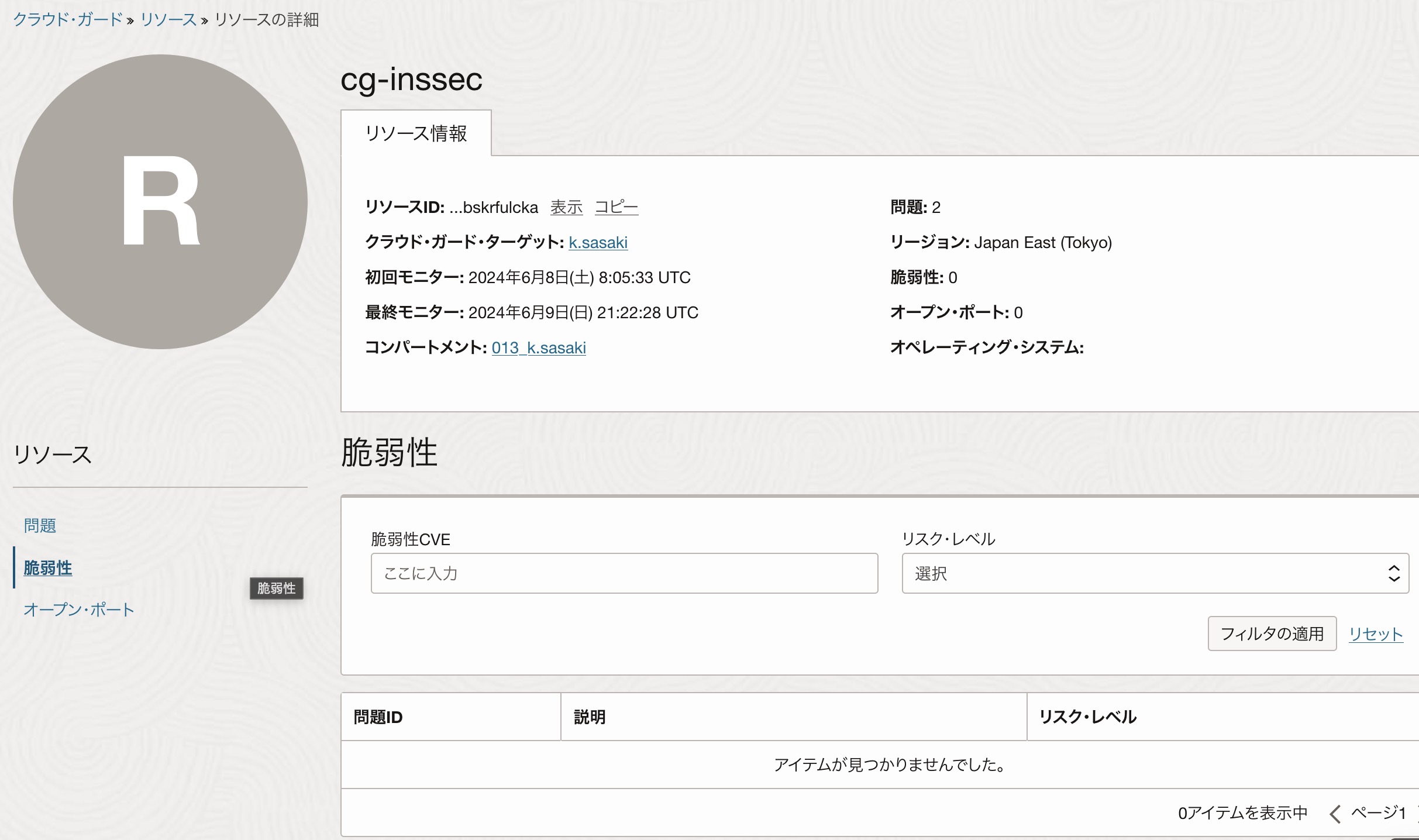The width and height of the screenshot is (1419, 840).
Task: Click the リソース情報 tab
Action: point(416,133)
